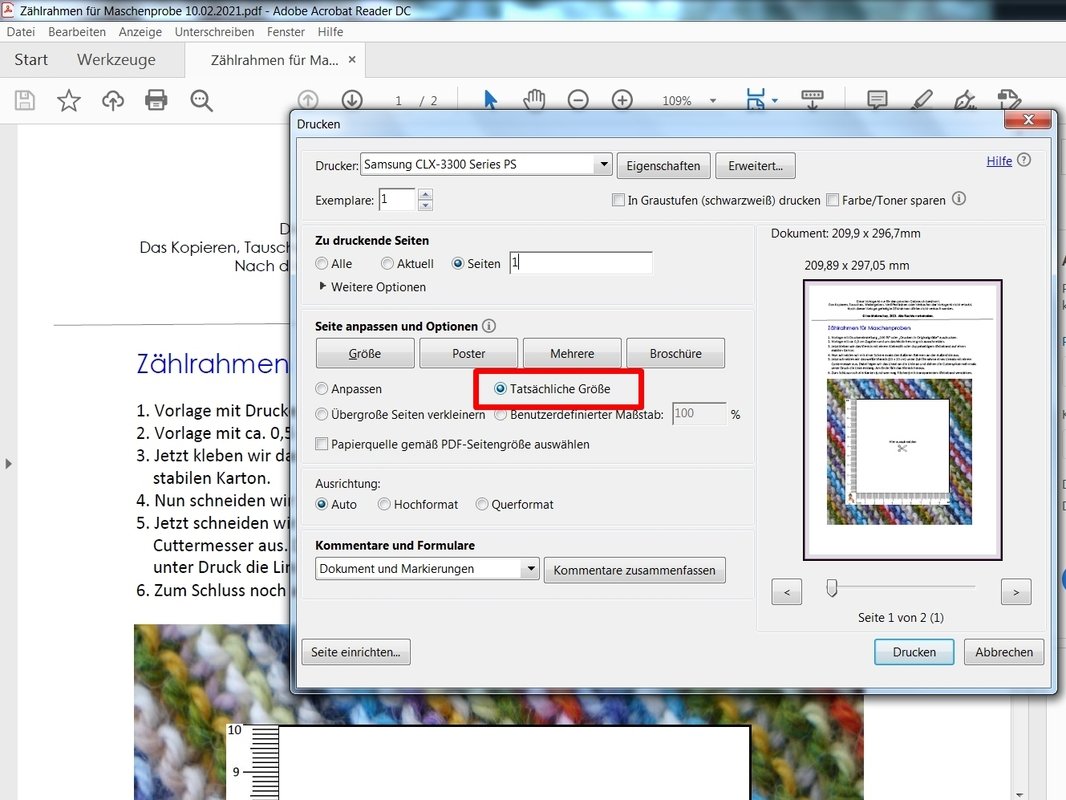1066x800 pixels.
Task: Click the star bookmark icon in toolbar
Action: click(68, 100)
